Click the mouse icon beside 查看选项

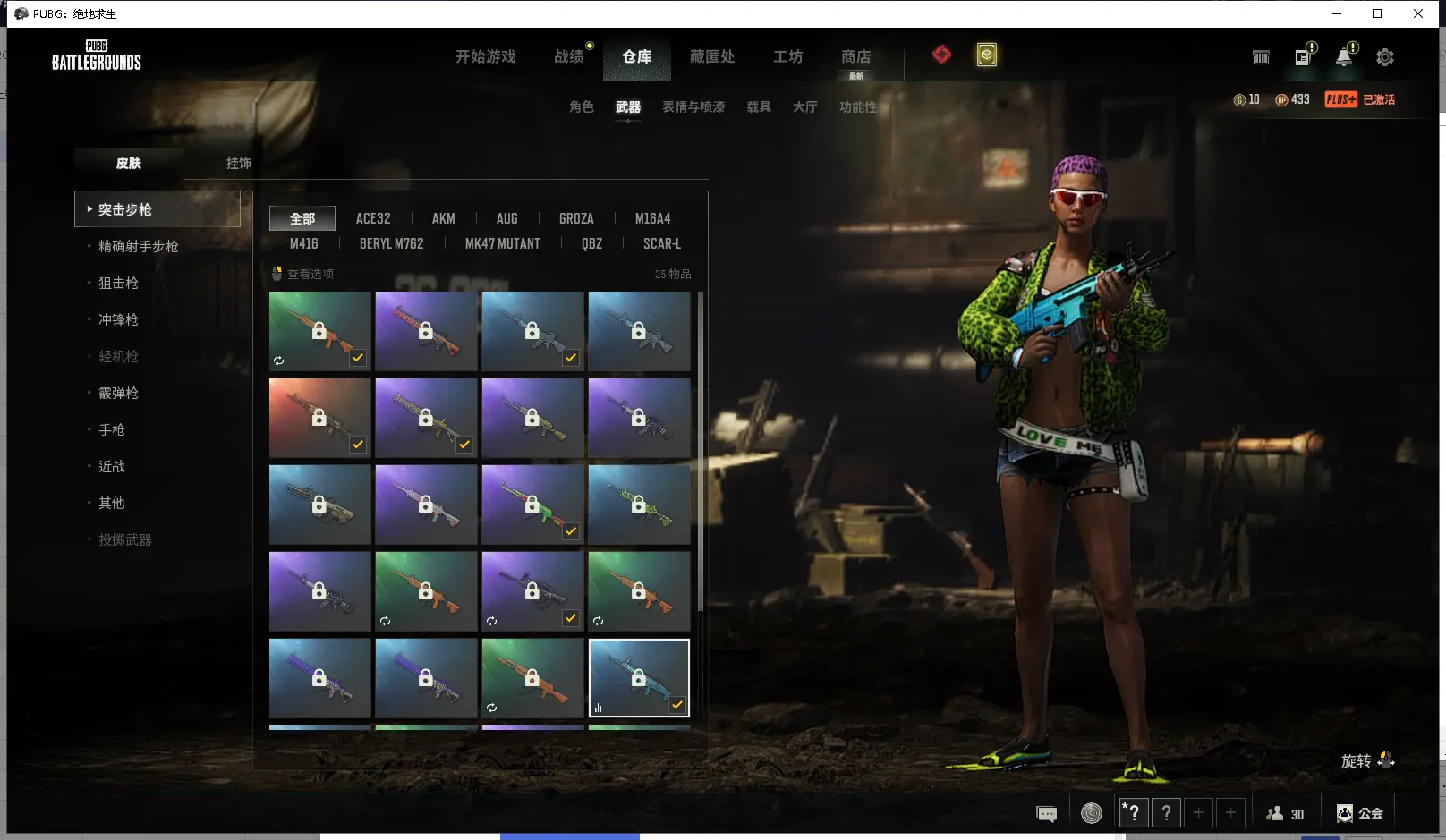[277, 274]
